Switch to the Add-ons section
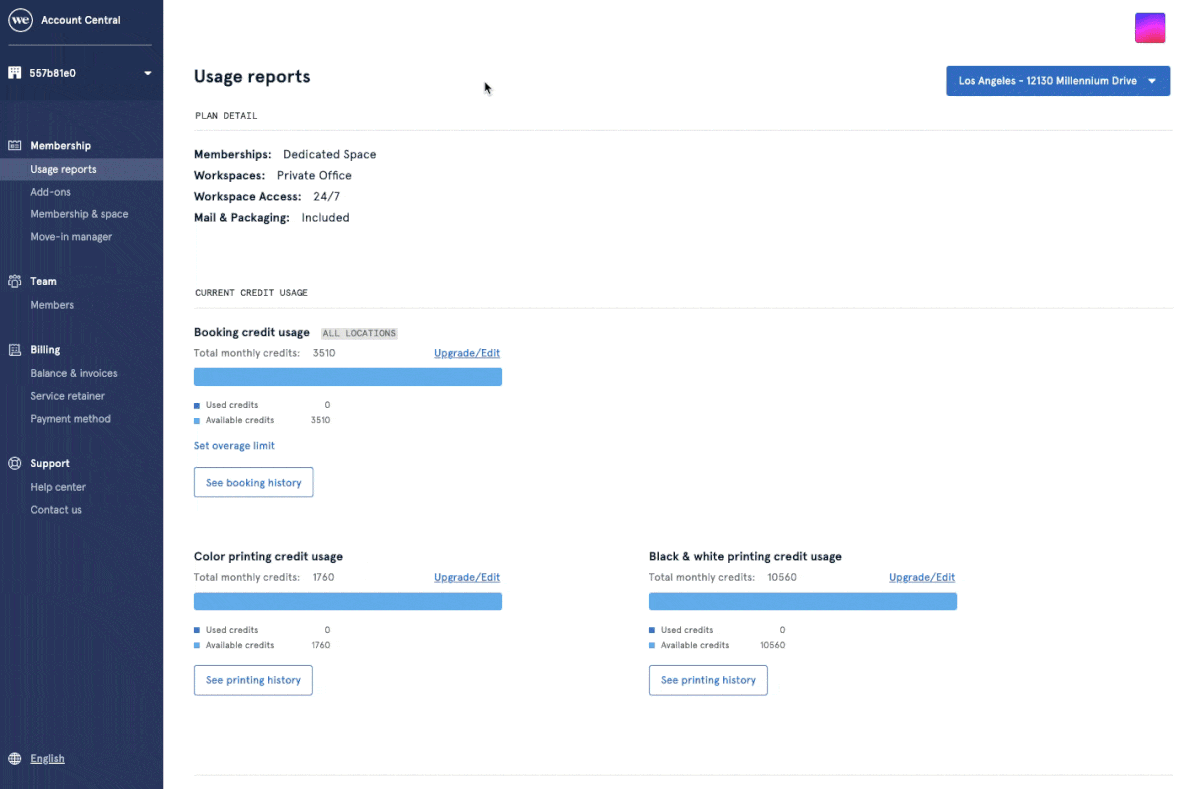 click(x=51, y=191)
